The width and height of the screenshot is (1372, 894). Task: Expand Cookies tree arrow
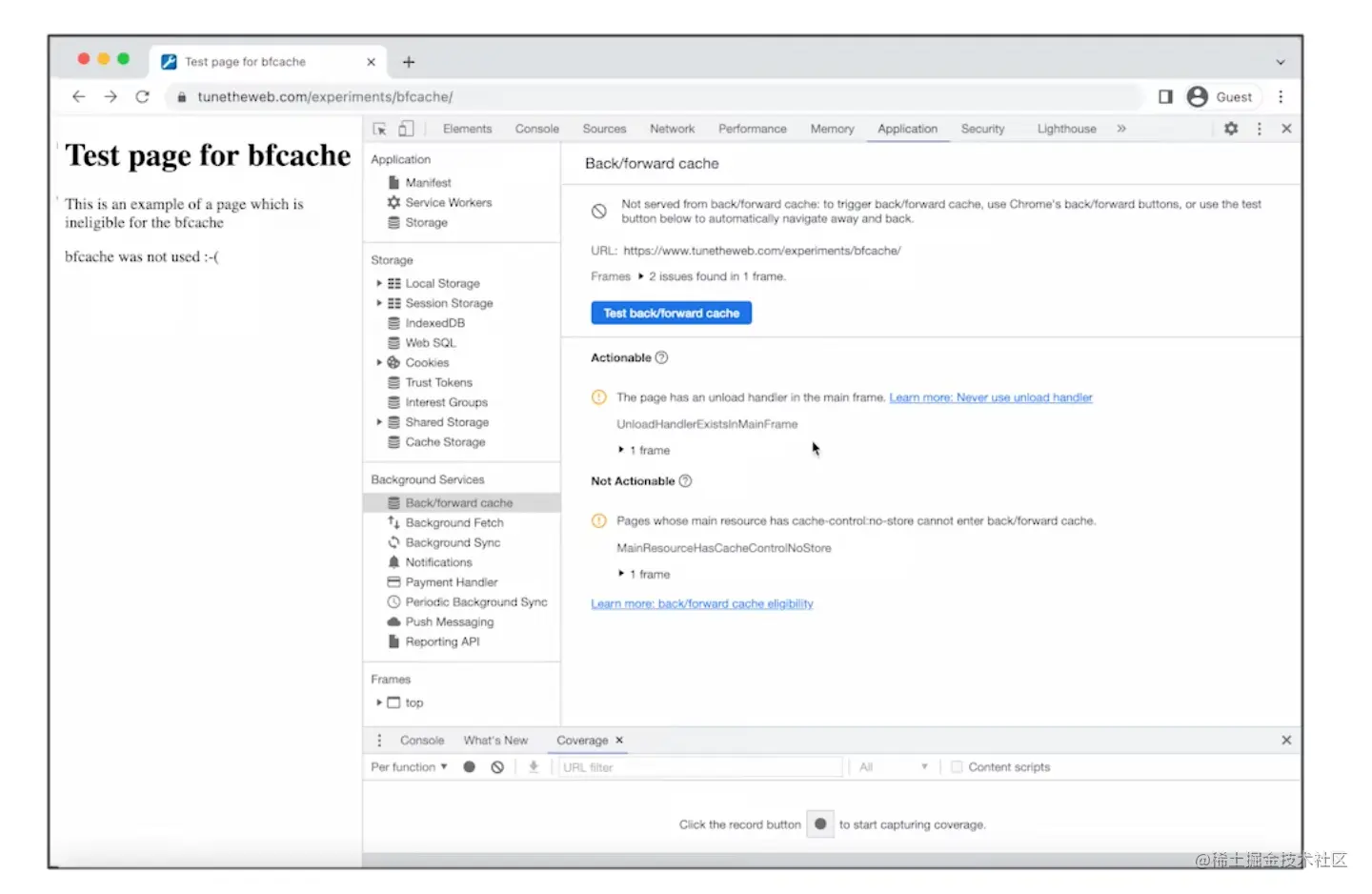[379, 362]
